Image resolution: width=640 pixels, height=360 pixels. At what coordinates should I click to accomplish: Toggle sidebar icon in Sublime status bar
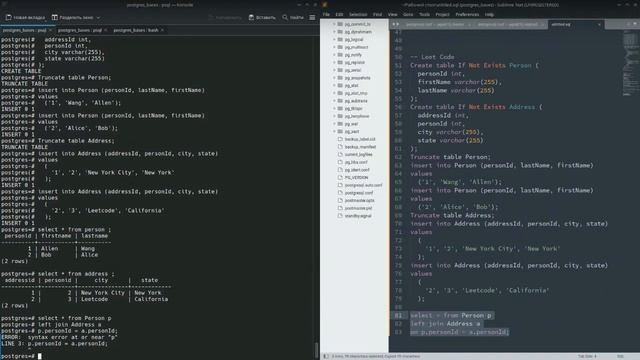pyautogui.click(x=326, y=356)
